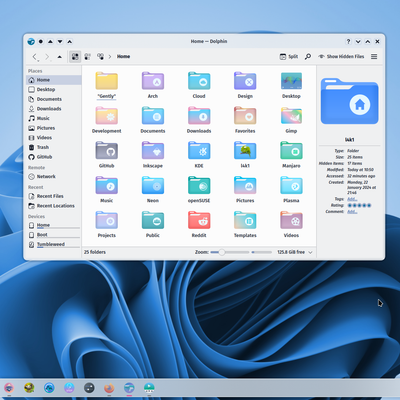The image size is (400, 400).
Task: Open Recent Locations in sidebar
Action: click(54, 206)
